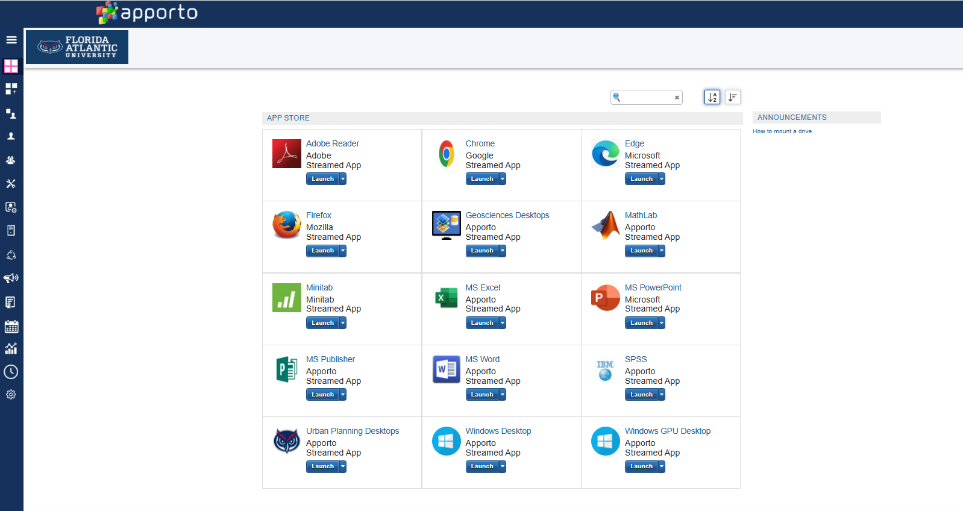Click the SPSS app icon
Screen dimensions: 963x511
tap(606, 370)
